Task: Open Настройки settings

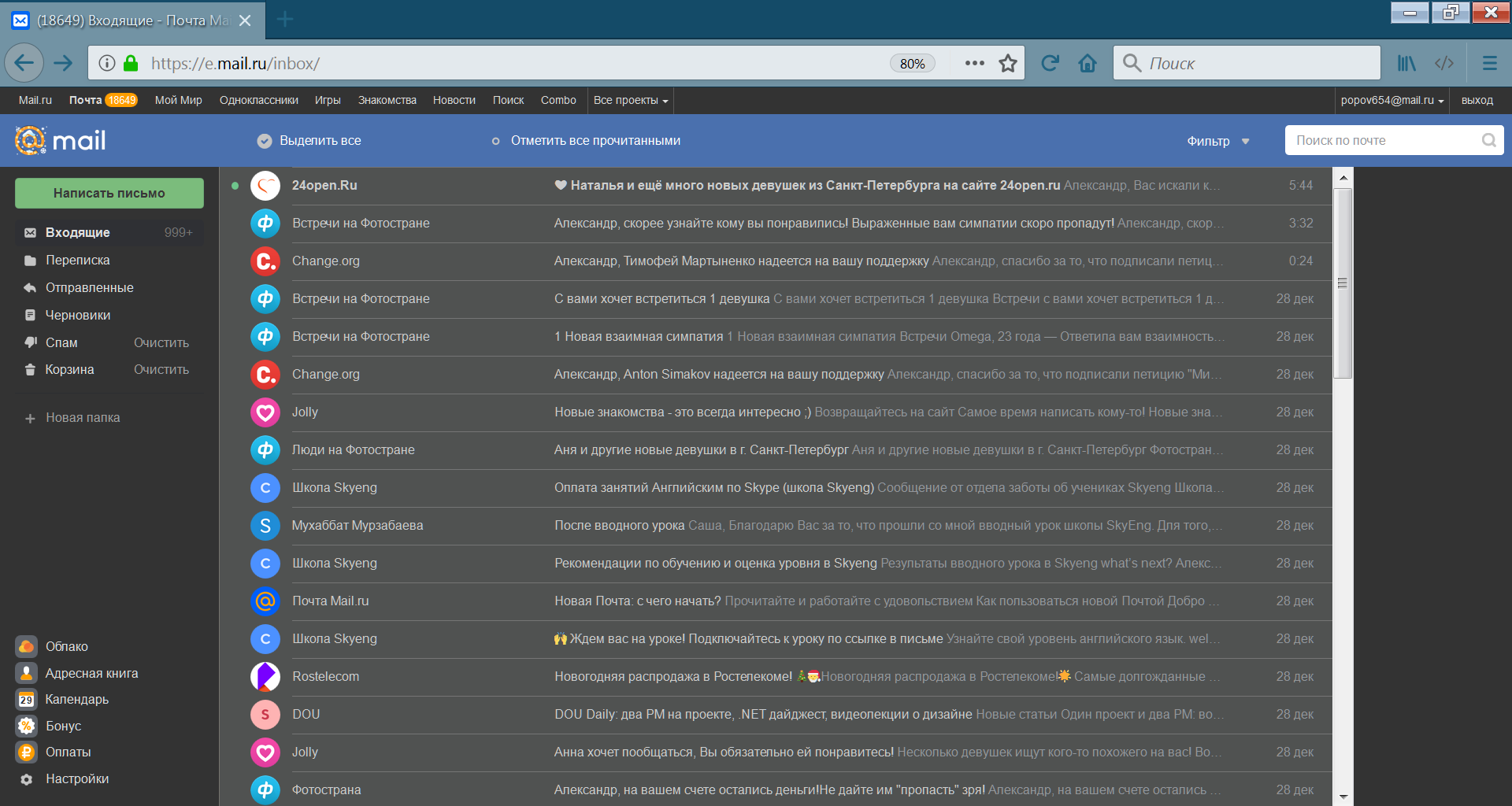Action: pos(63,778)
